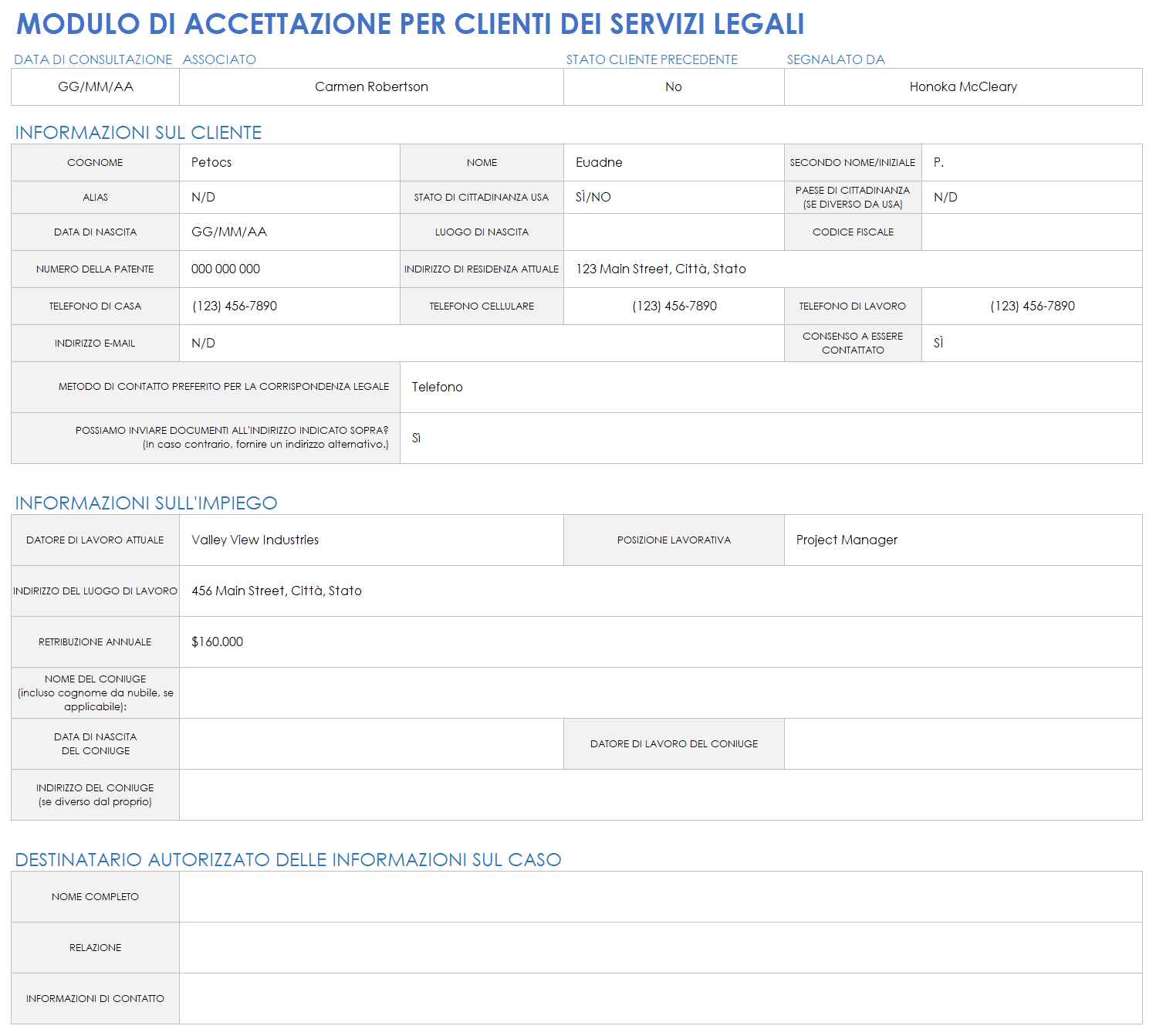Image resolution: width=1156 pixels, height=1036 pixels.
Task: Click the 'STATO DI CITTADINANZA USA' label cell
Action: point(482,197)
